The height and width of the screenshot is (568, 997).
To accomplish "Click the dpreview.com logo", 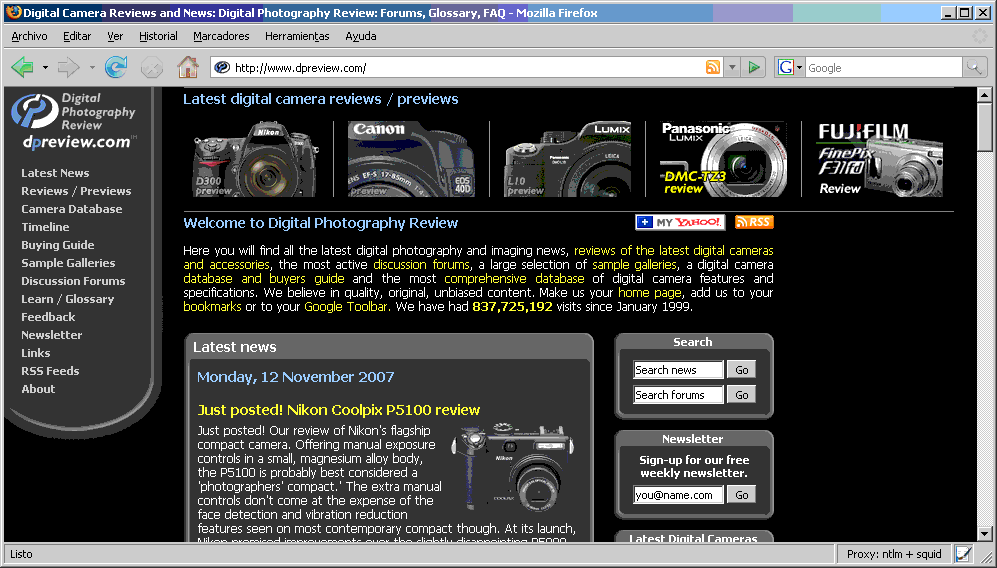I will coord(74,121).
